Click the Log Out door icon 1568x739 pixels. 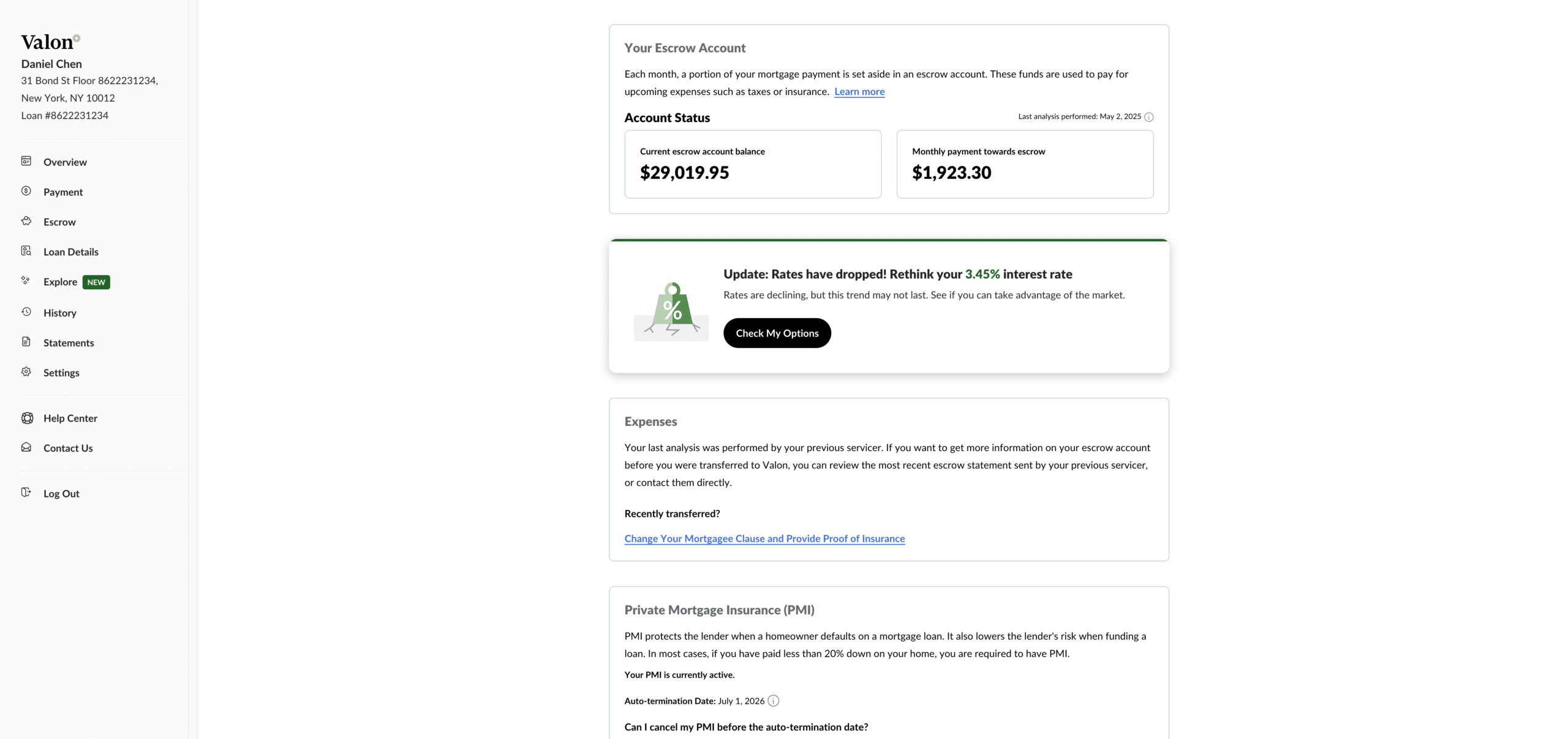(x=26, y=493)
